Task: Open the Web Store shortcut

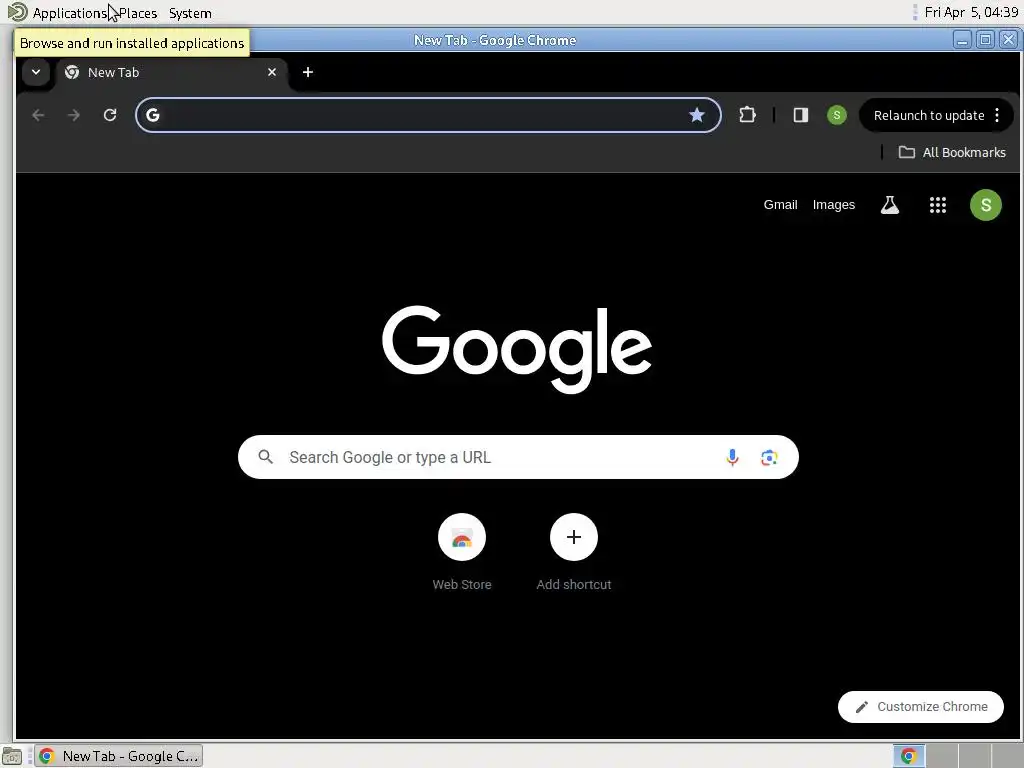Action: click(x=462, y=552)
